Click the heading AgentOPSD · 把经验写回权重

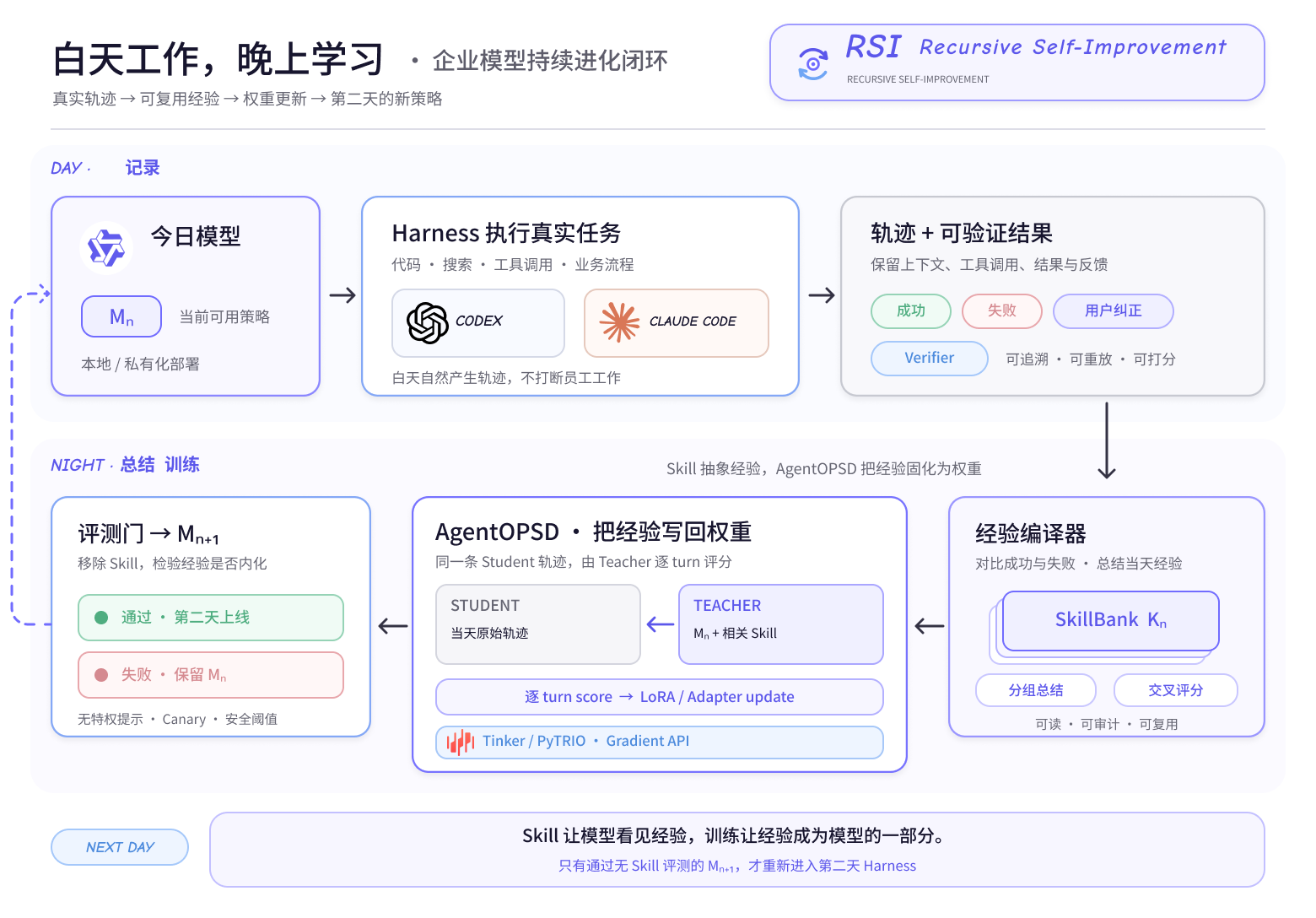(593, 532)
